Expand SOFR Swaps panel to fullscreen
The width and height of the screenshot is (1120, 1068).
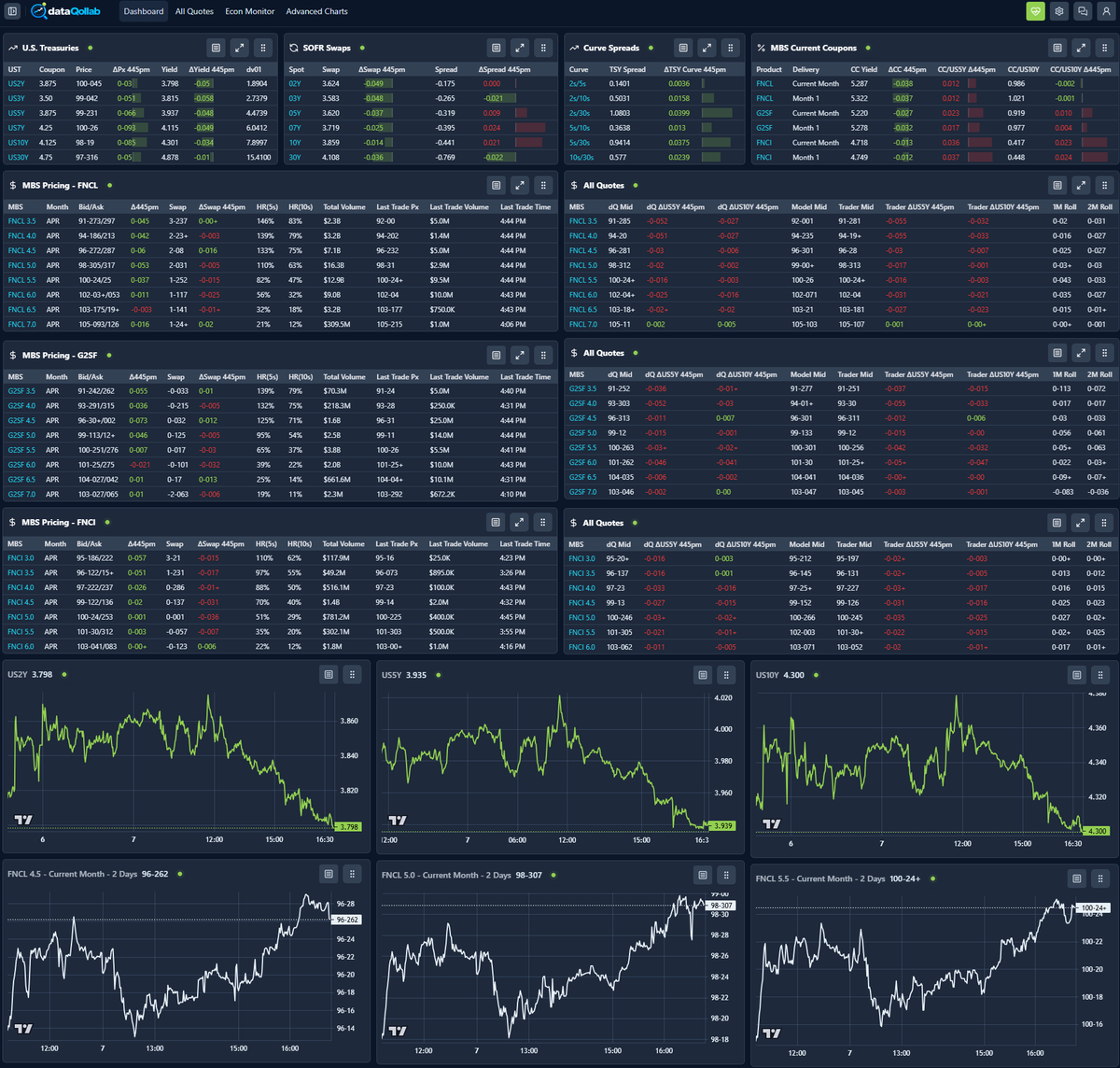(x=520, y=48)
